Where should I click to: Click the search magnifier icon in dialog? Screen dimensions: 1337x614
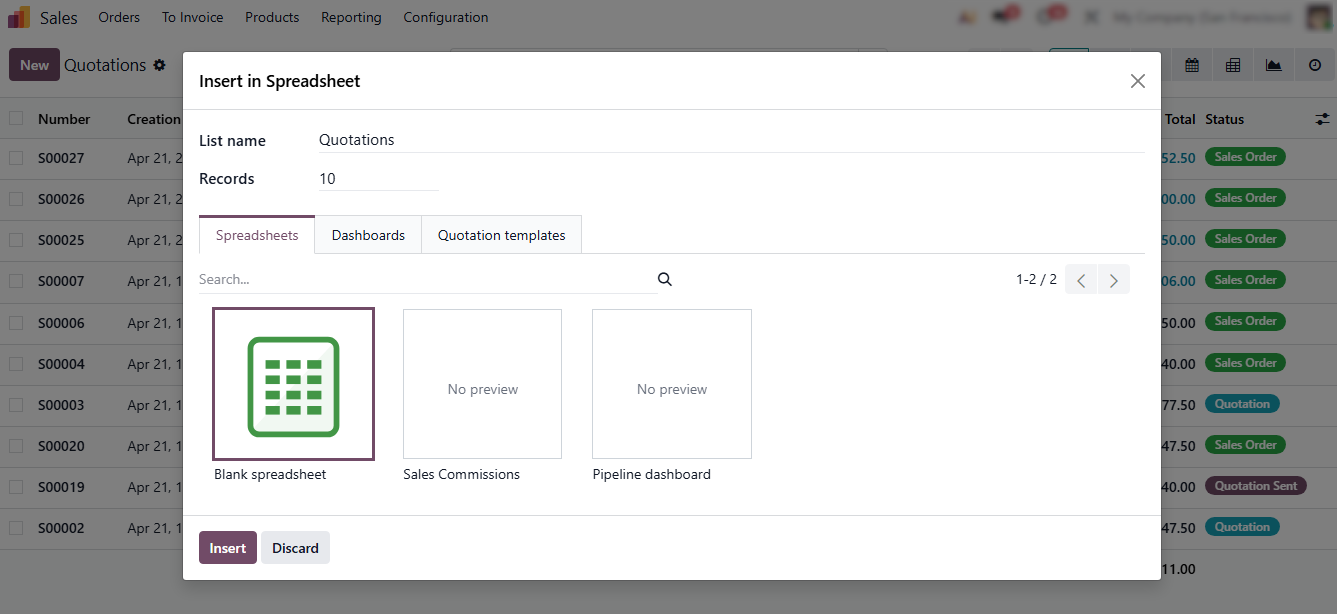pos(665,280)
